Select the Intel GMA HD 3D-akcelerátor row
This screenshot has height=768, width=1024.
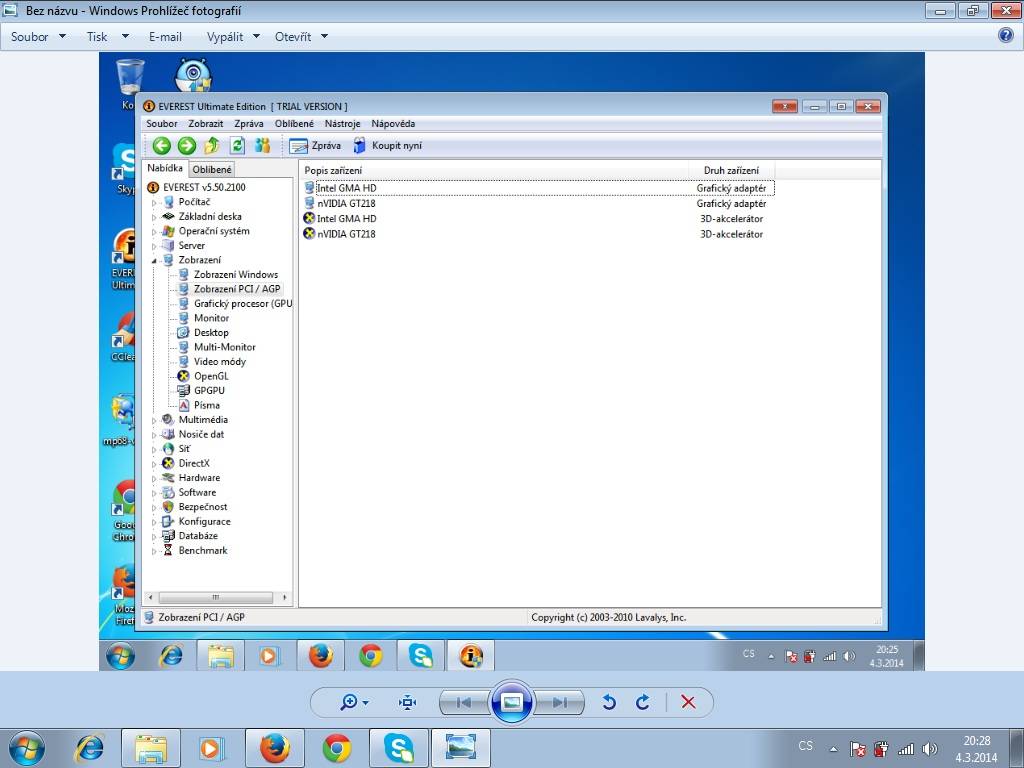click(x=539, y=219)
